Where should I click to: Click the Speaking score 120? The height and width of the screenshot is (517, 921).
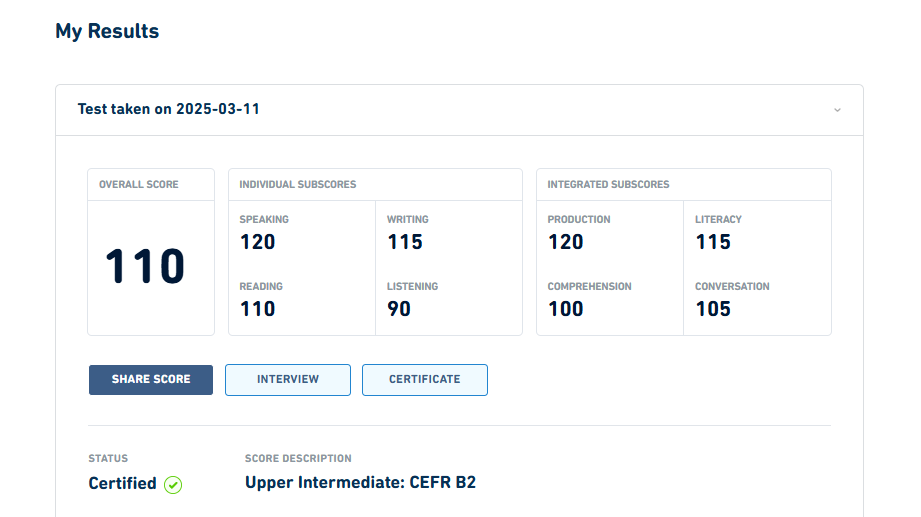click(257, 242)
